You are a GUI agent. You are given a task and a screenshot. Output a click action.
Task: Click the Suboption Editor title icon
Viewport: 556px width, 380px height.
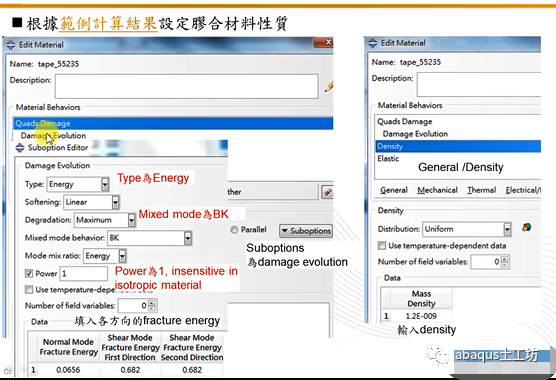tap(20, 147)
